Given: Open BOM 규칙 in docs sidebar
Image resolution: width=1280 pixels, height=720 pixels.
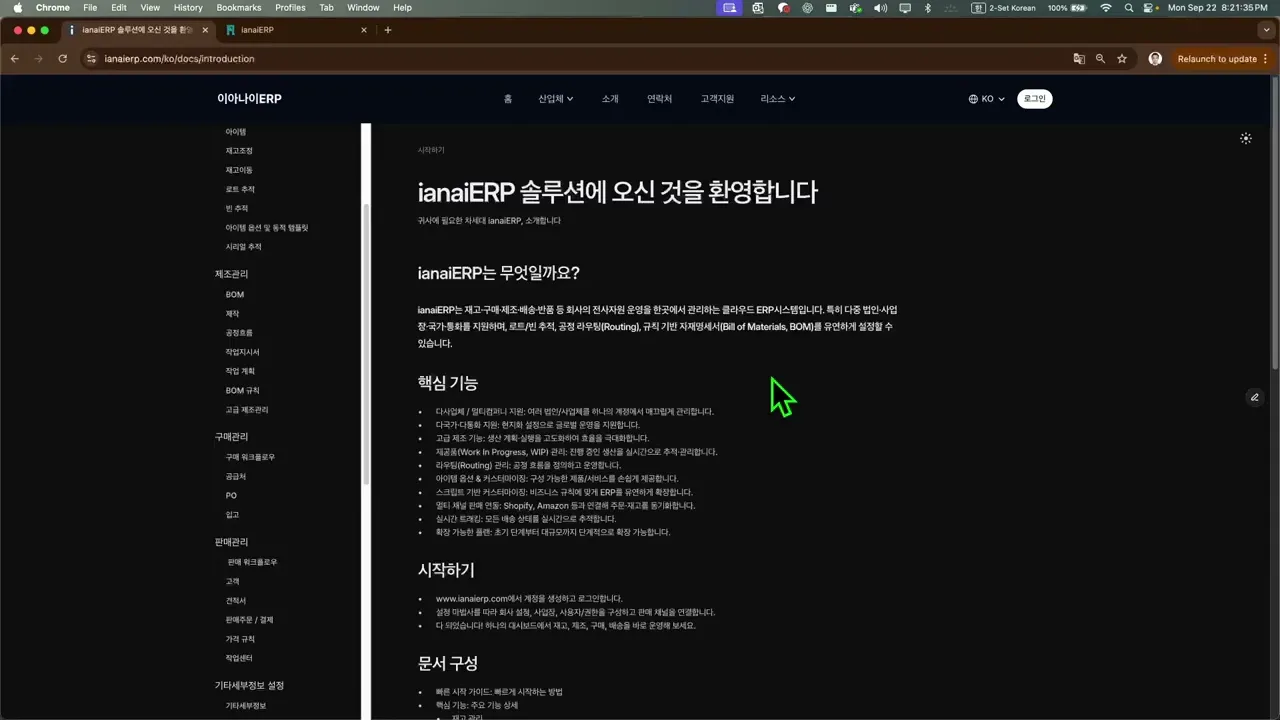Looking at the screenshot, I should point(242,391).
